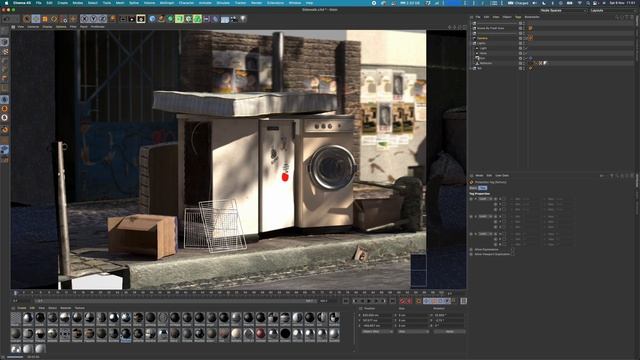Toggle X axis lock
Image resolution: width=640 pixels, height=360 pixels.
(84, 19)
